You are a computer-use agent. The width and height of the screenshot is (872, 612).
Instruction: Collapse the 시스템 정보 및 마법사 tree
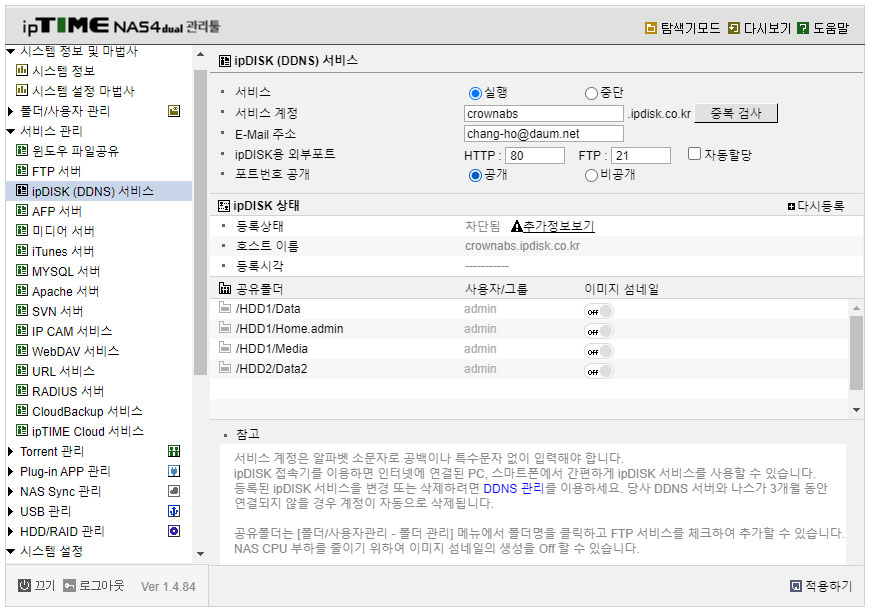coord(11,51)
